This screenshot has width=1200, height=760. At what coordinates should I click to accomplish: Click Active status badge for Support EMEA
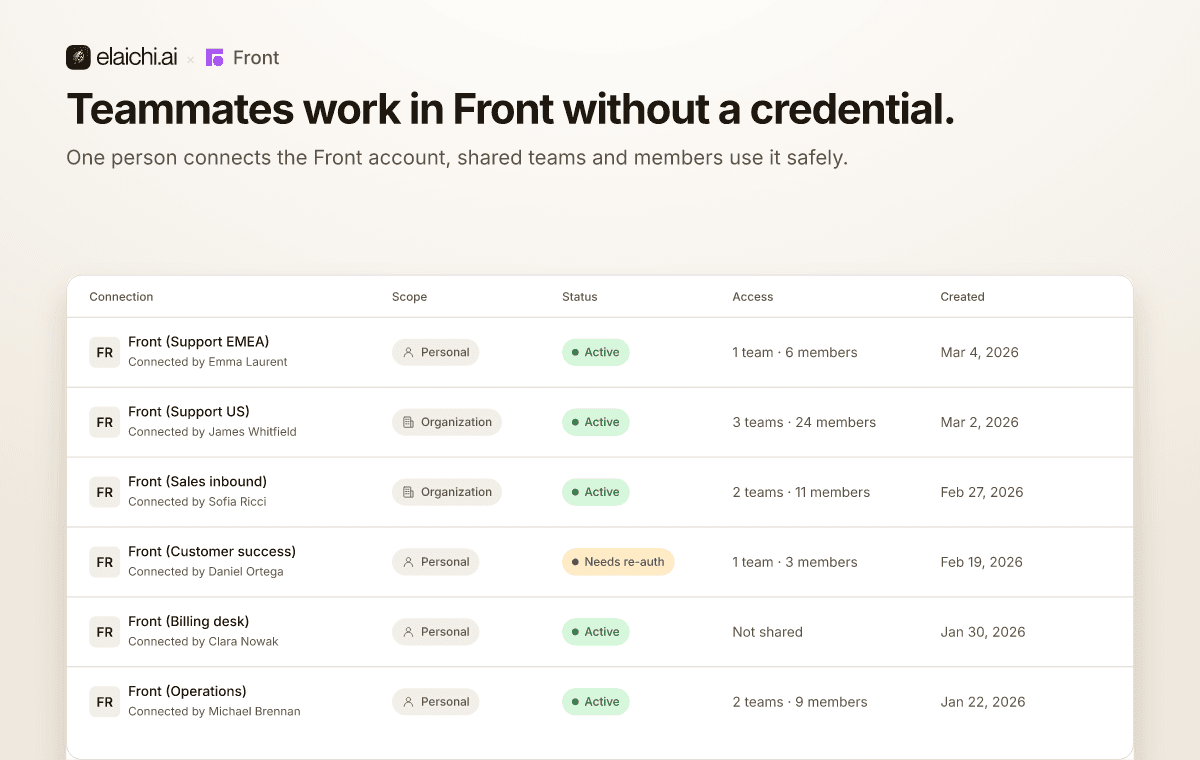pyautogui.click(x=595, y=352)
